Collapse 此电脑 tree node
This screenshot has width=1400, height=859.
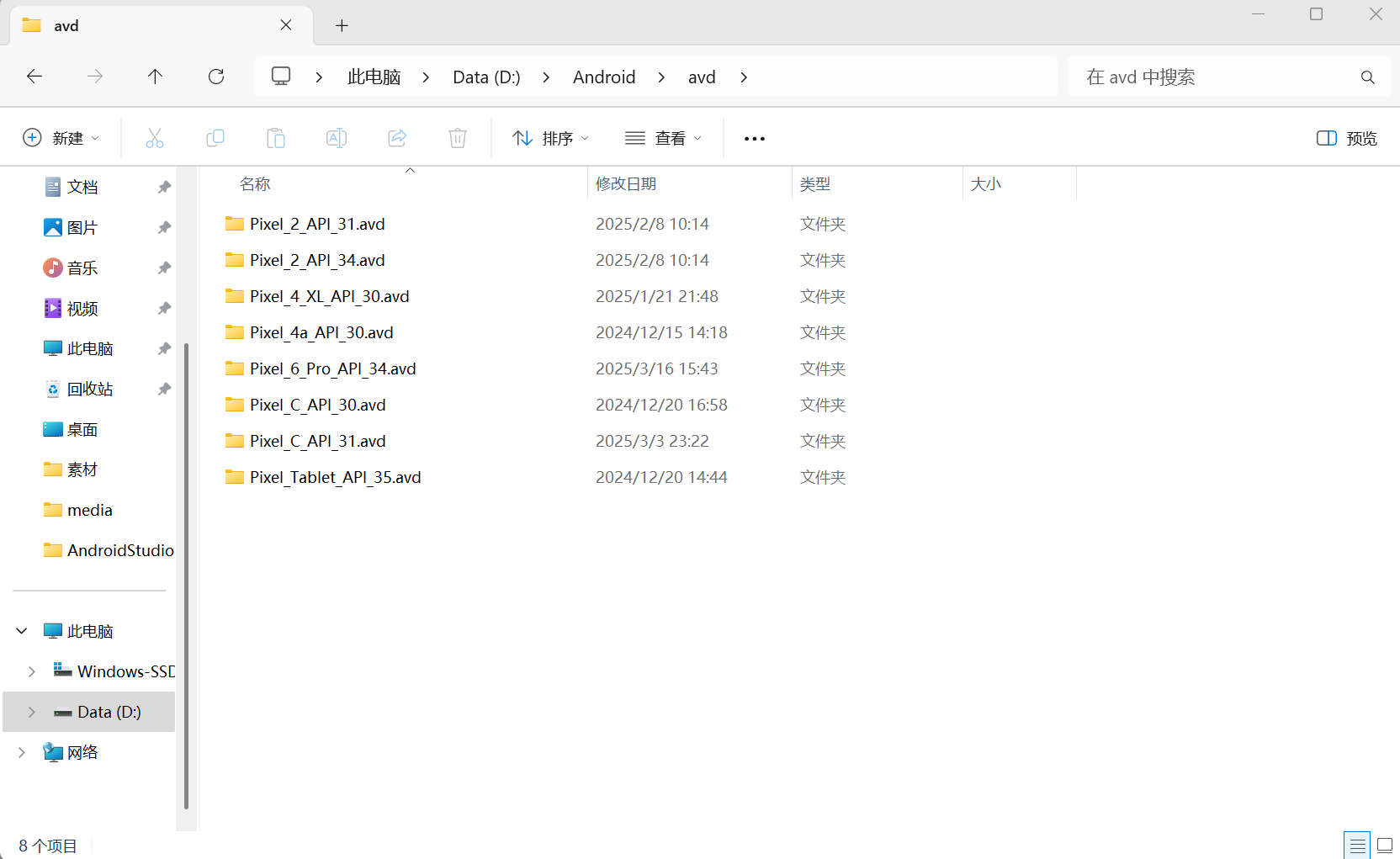[x=22, y=631]
